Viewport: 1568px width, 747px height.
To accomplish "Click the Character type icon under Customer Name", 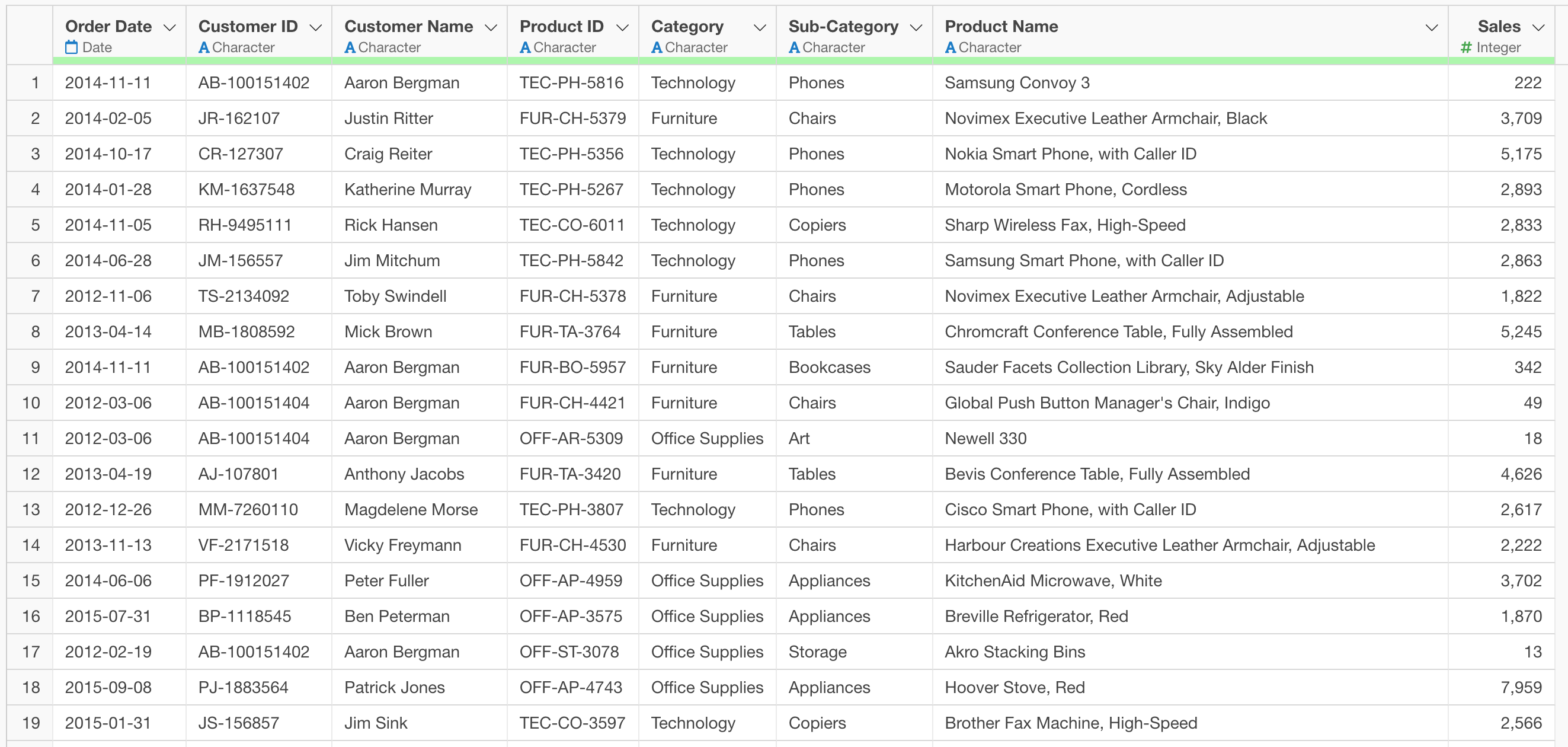I will pyautogui.click(x=350, y=47).
